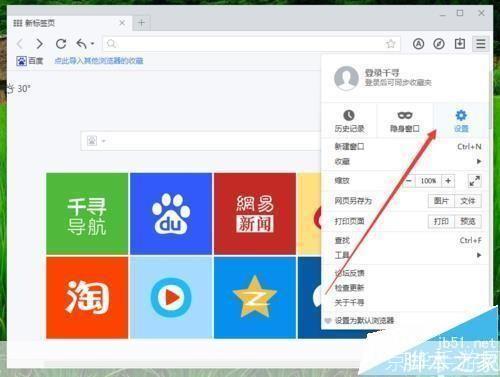Click the user avatar to log in
500x377 pixels.
click(x=346, y=78)
